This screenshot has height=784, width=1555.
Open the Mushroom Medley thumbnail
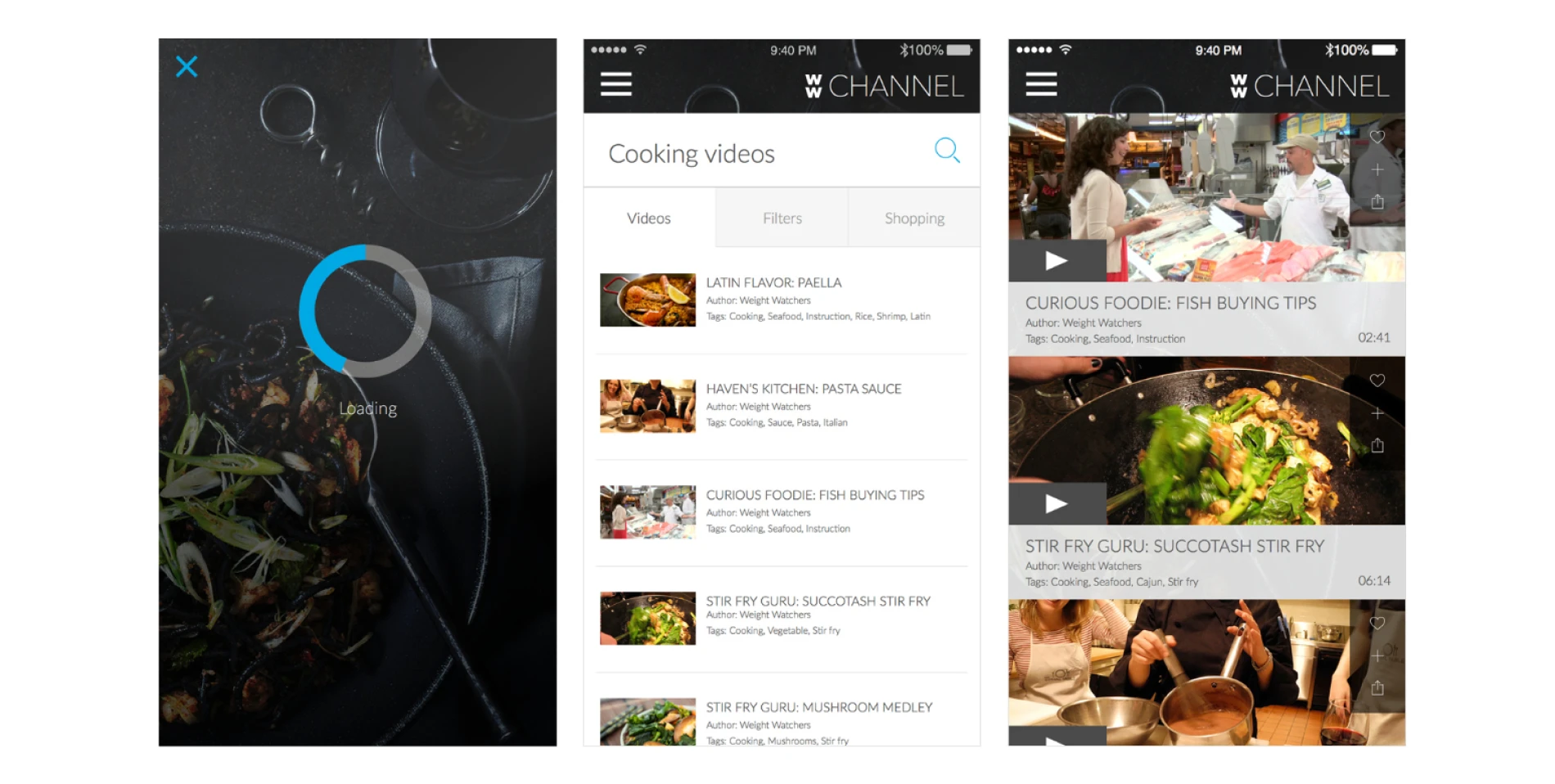[647, 722]
